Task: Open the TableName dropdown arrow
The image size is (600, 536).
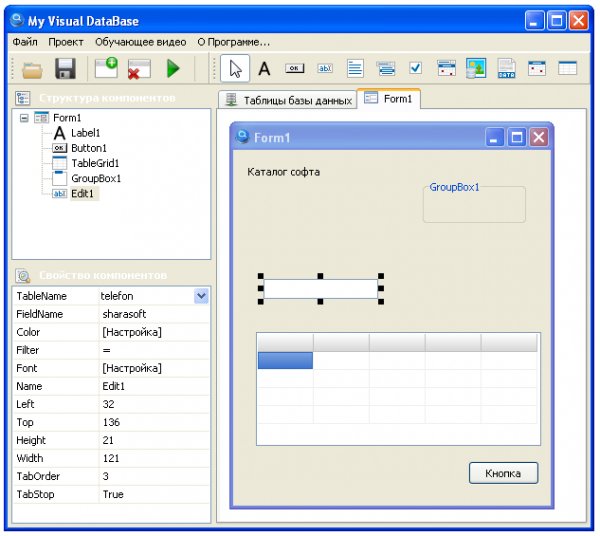Action: [x=201, y=296]
